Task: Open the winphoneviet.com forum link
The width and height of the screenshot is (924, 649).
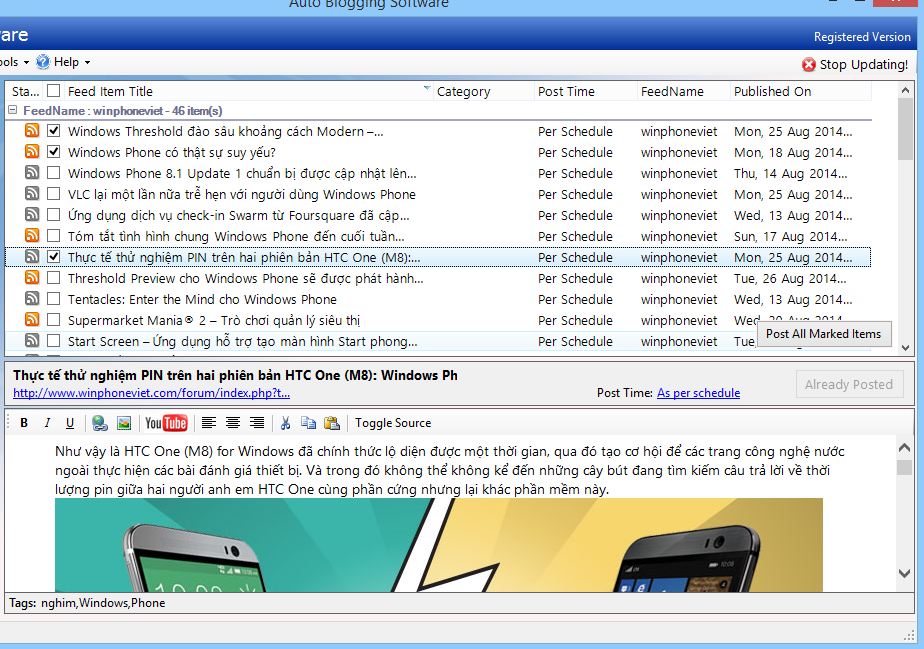Action: tap(151, 393)
